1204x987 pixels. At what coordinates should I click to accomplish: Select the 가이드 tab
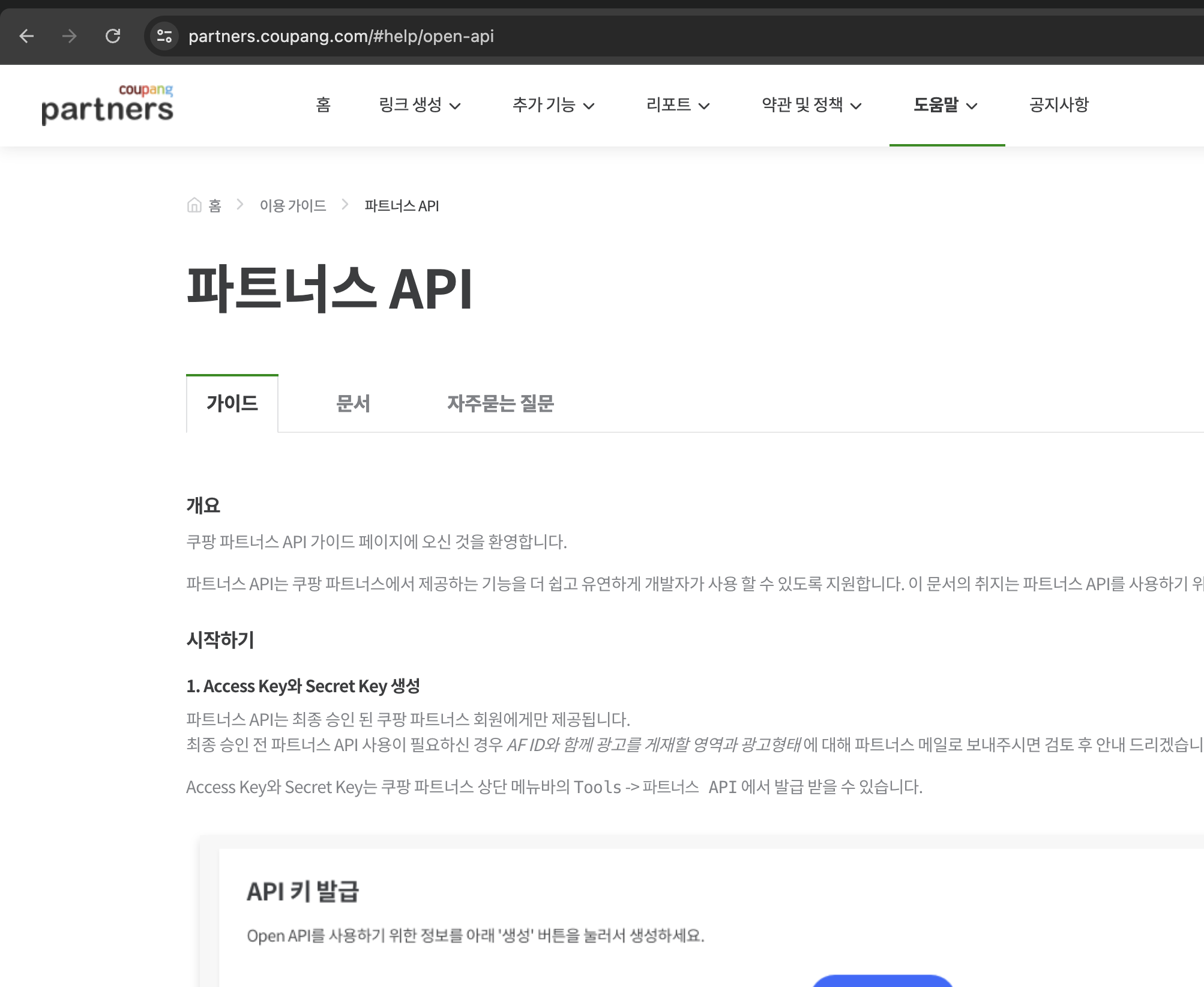[x=232, y=403]
